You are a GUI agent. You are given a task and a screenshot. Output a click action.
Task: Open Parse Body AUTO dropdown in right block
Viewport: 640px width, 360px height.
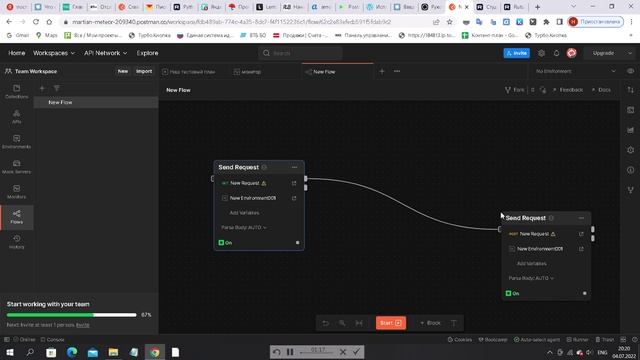[x=531, y=278]
